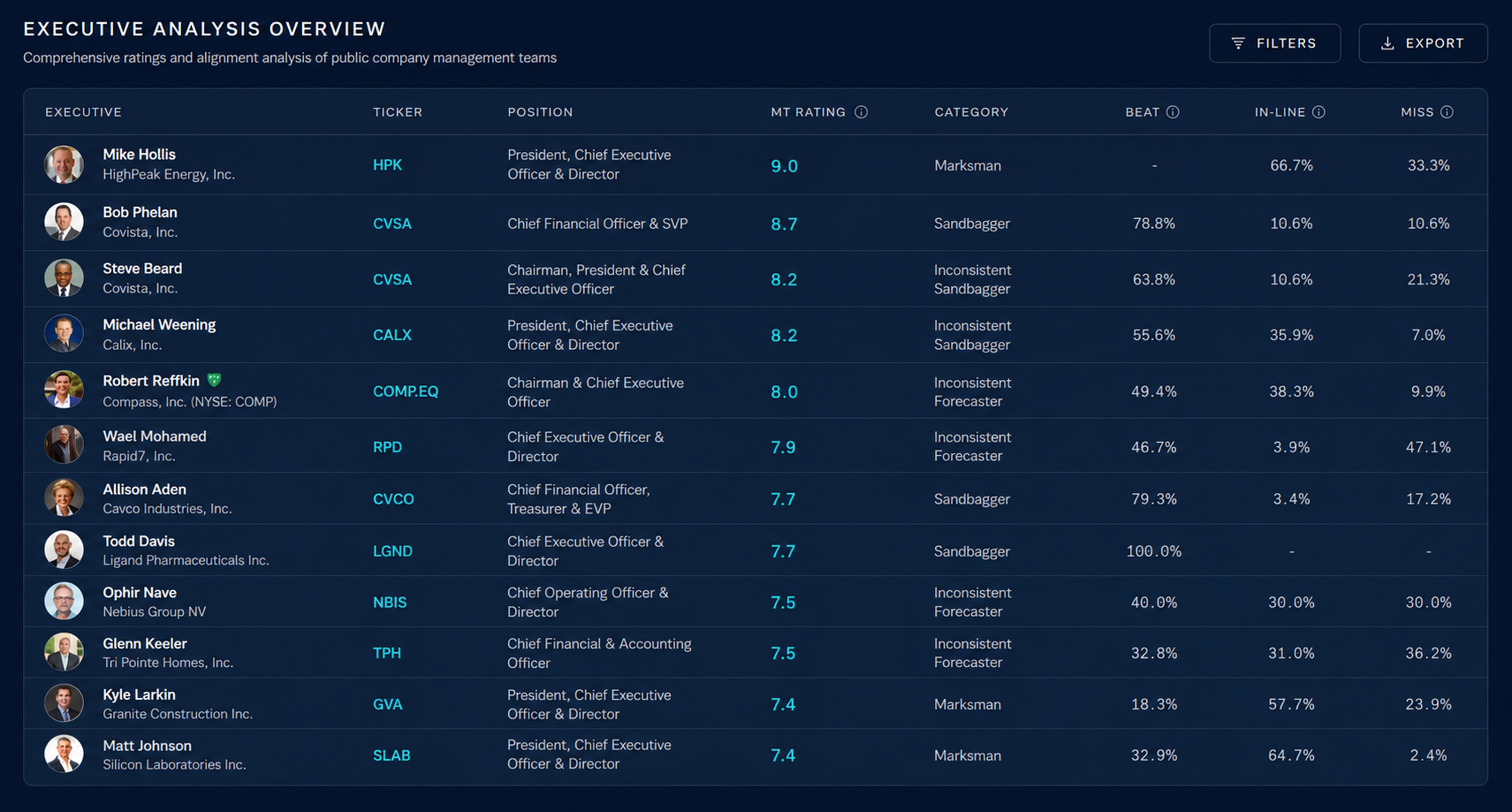Open Glenn Keeler's avatar
The width and height of the screenshot is (1512, 812).
pyautogui.click(x=65, y=652)
